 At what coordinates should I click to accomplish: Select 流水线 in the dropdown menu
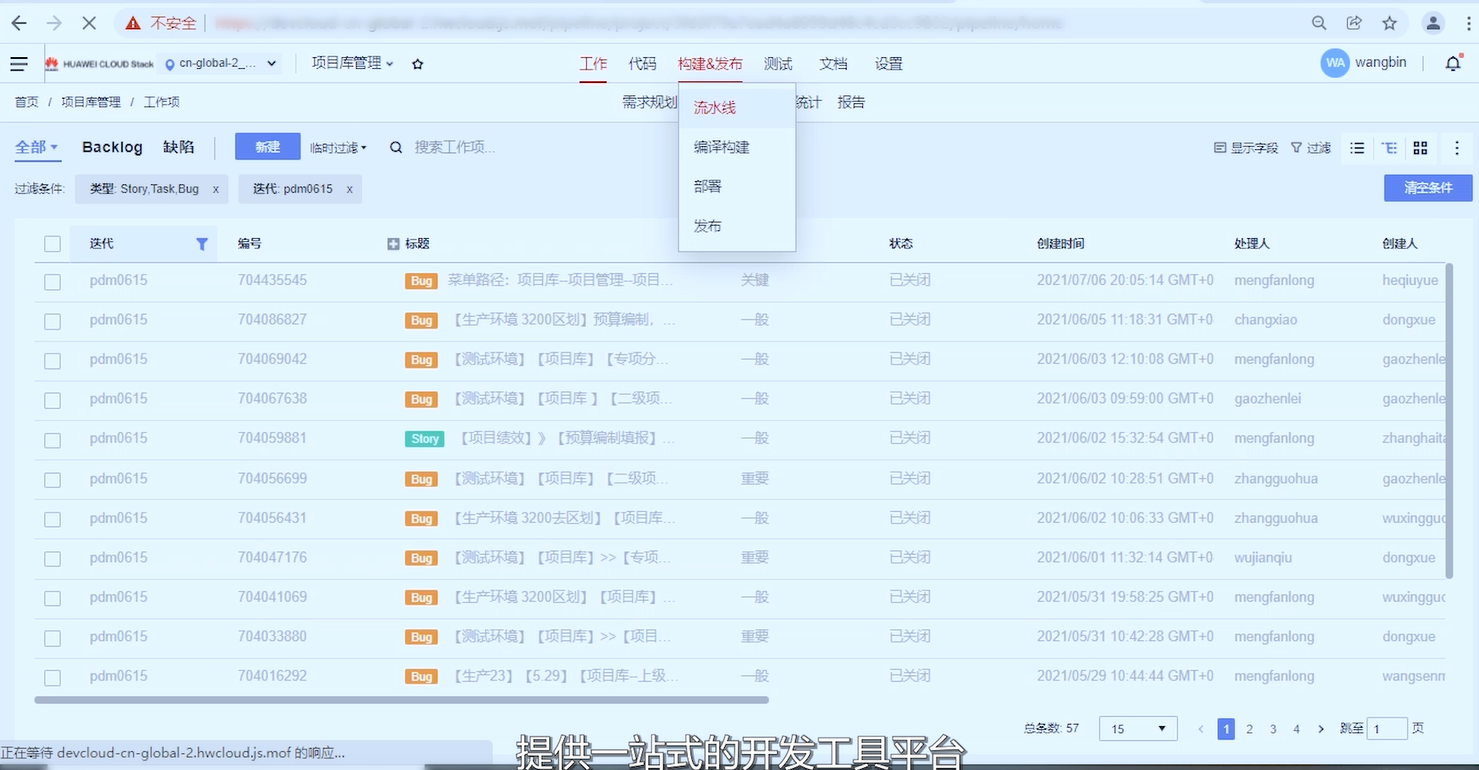[737, 107]
